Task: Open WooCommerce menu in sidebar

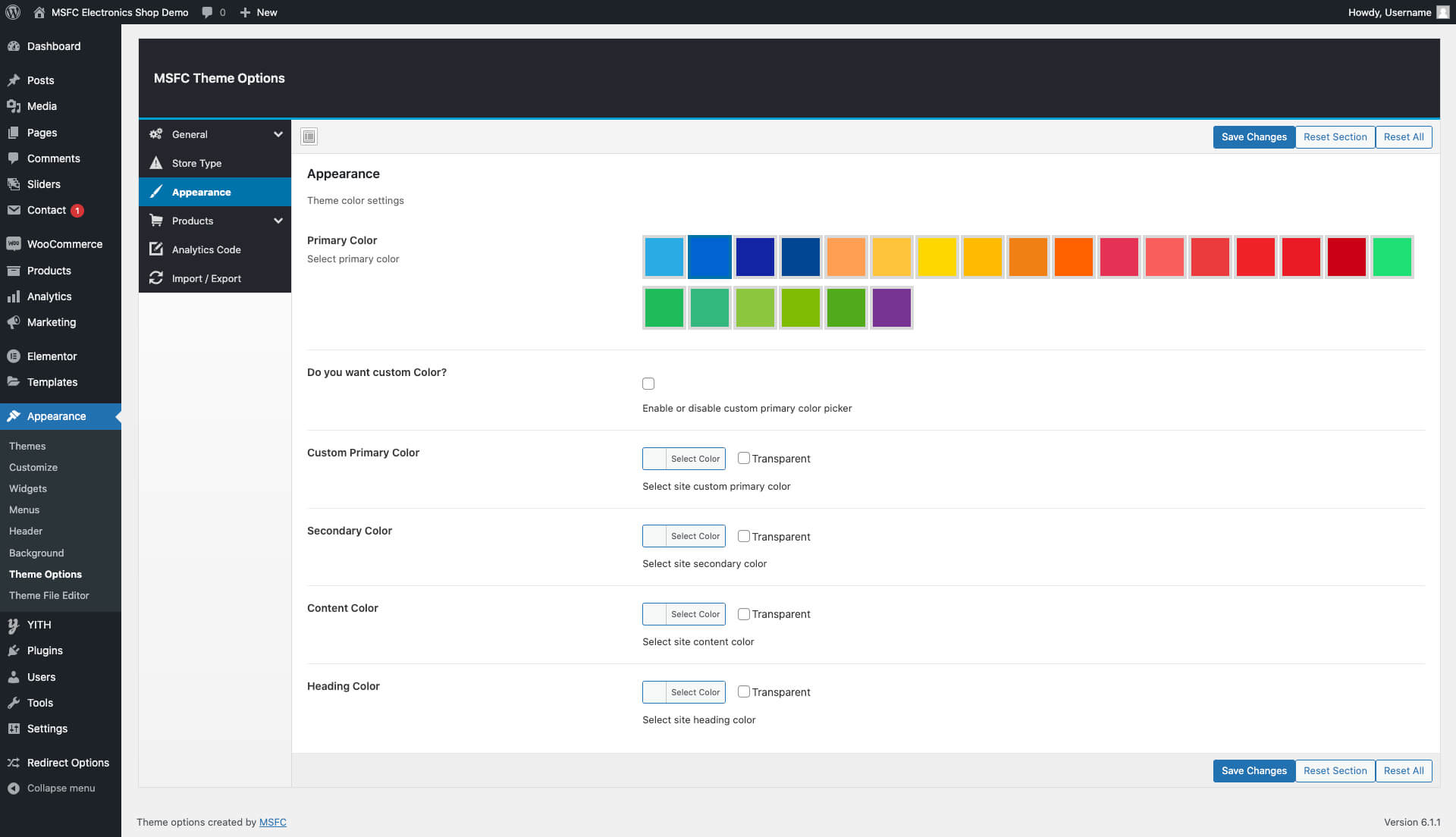Action: (x=64, y=244)
